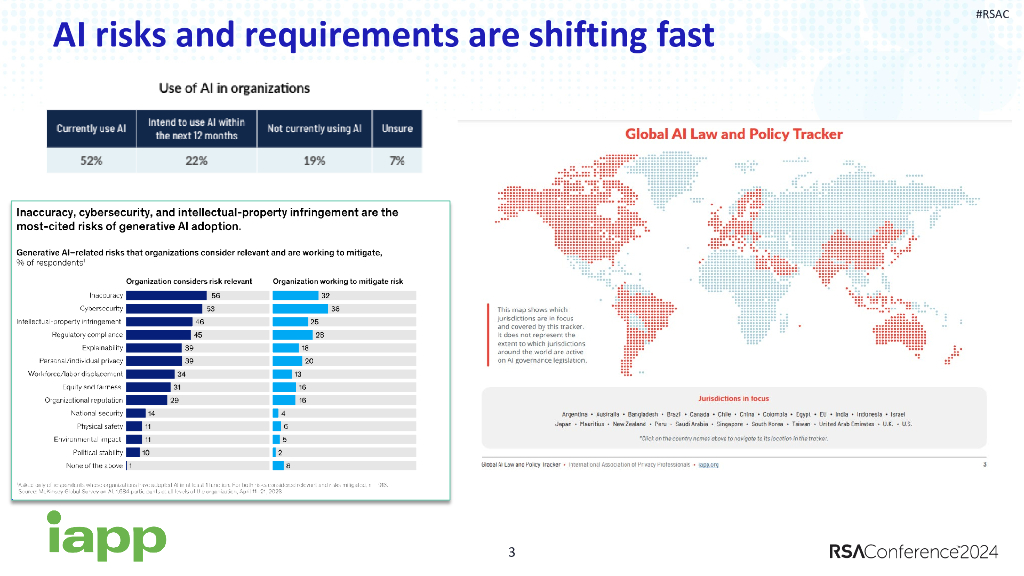Open the Bangladesh jurisdiction link
The width and height of the screenshot is (1024, 576).
pos(643,415)
